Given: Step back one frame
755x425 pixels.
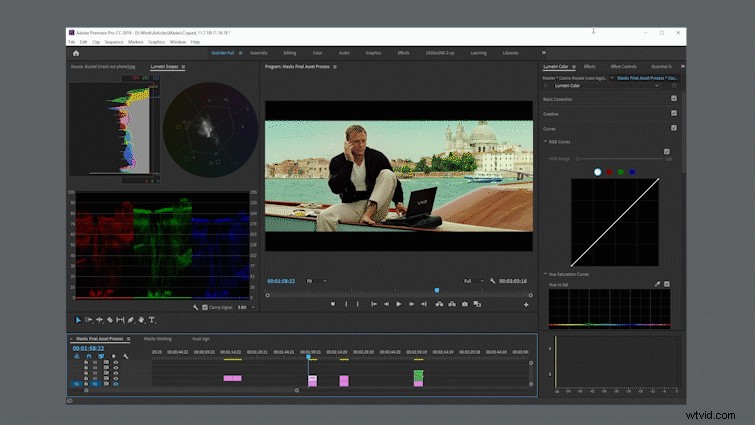Looking at the screenshot, I should pyautogui.click(x=386, y=304).
